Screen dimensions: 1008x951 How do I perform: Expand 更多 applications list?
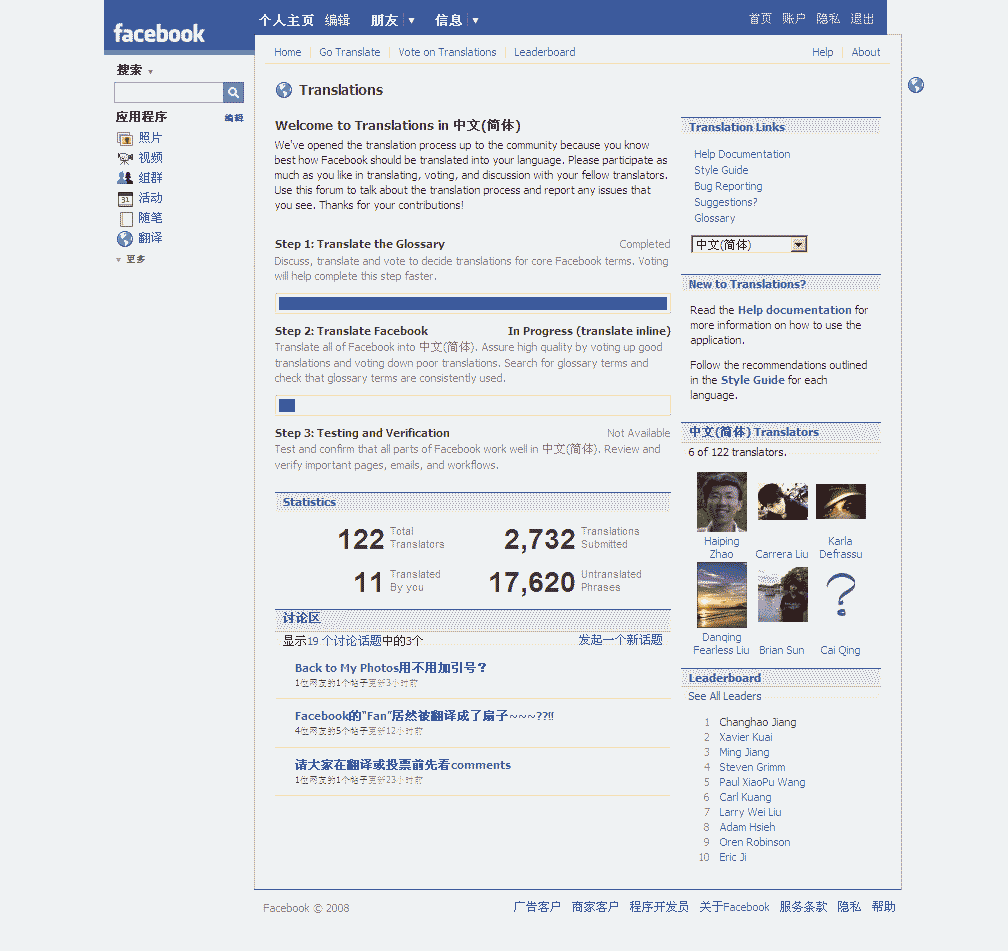pos(131,259)
